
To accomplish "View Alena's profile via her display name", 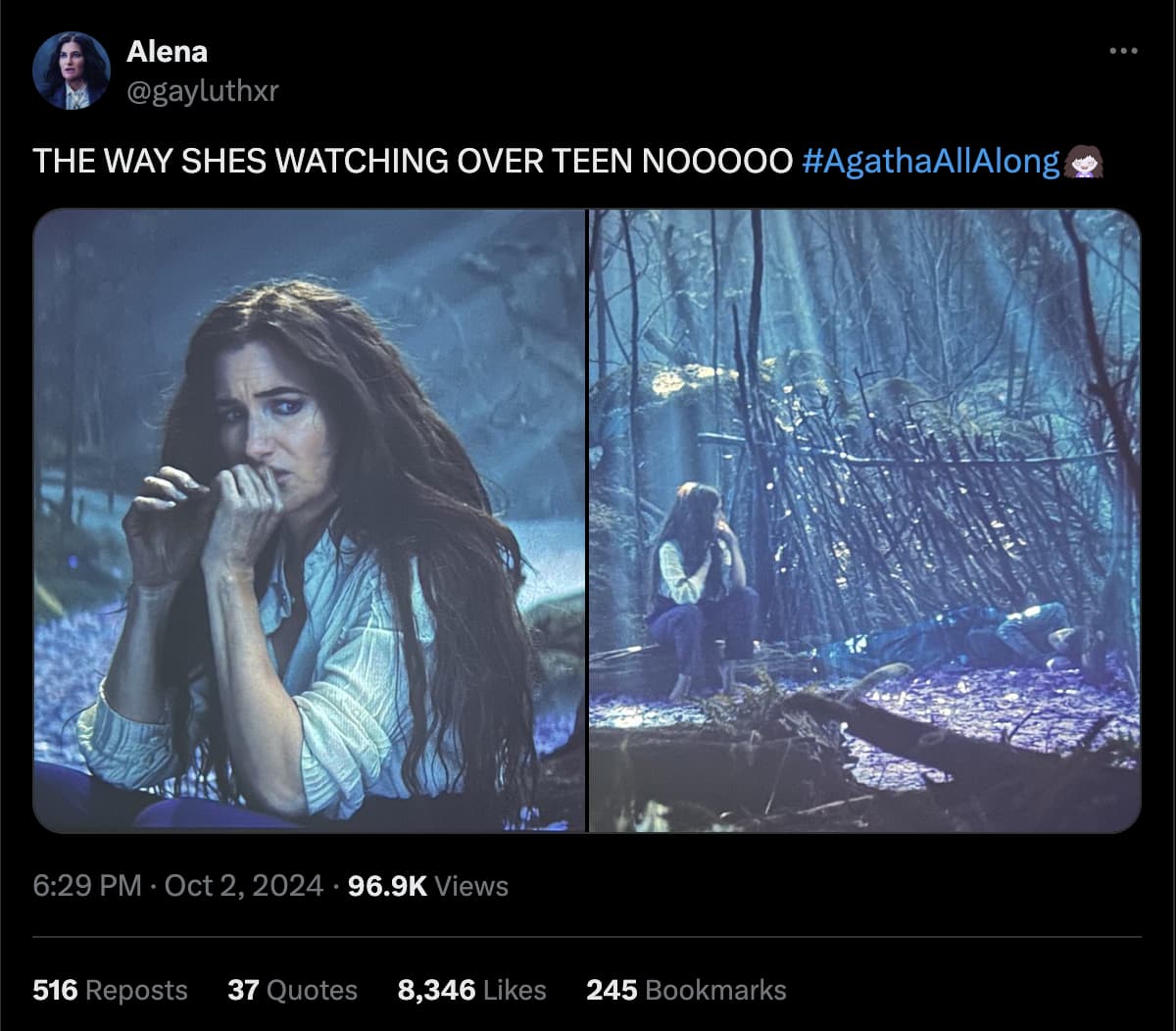I will [167, 52].
